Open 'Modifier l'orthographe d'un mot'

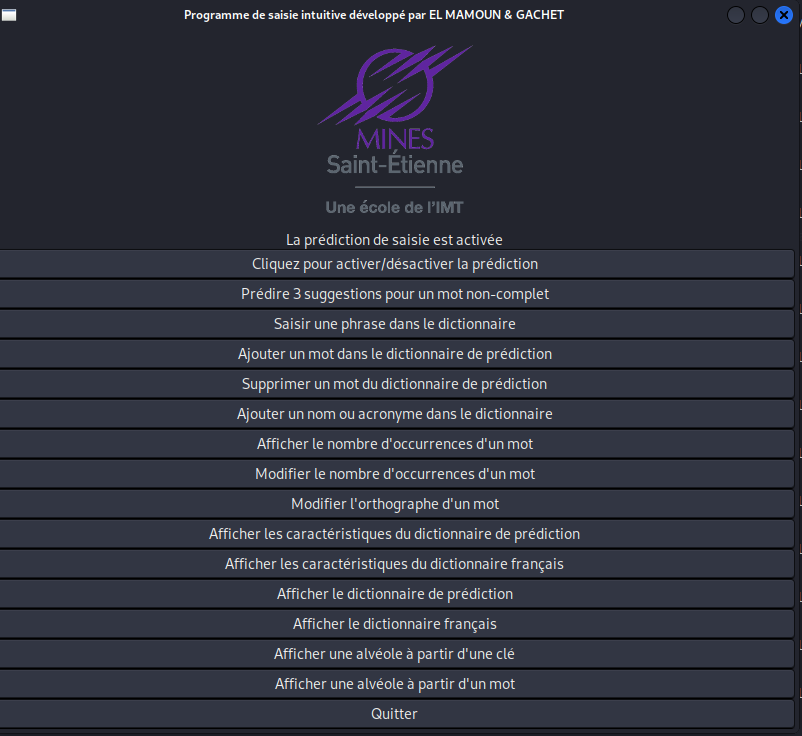[x=395, y=504]
